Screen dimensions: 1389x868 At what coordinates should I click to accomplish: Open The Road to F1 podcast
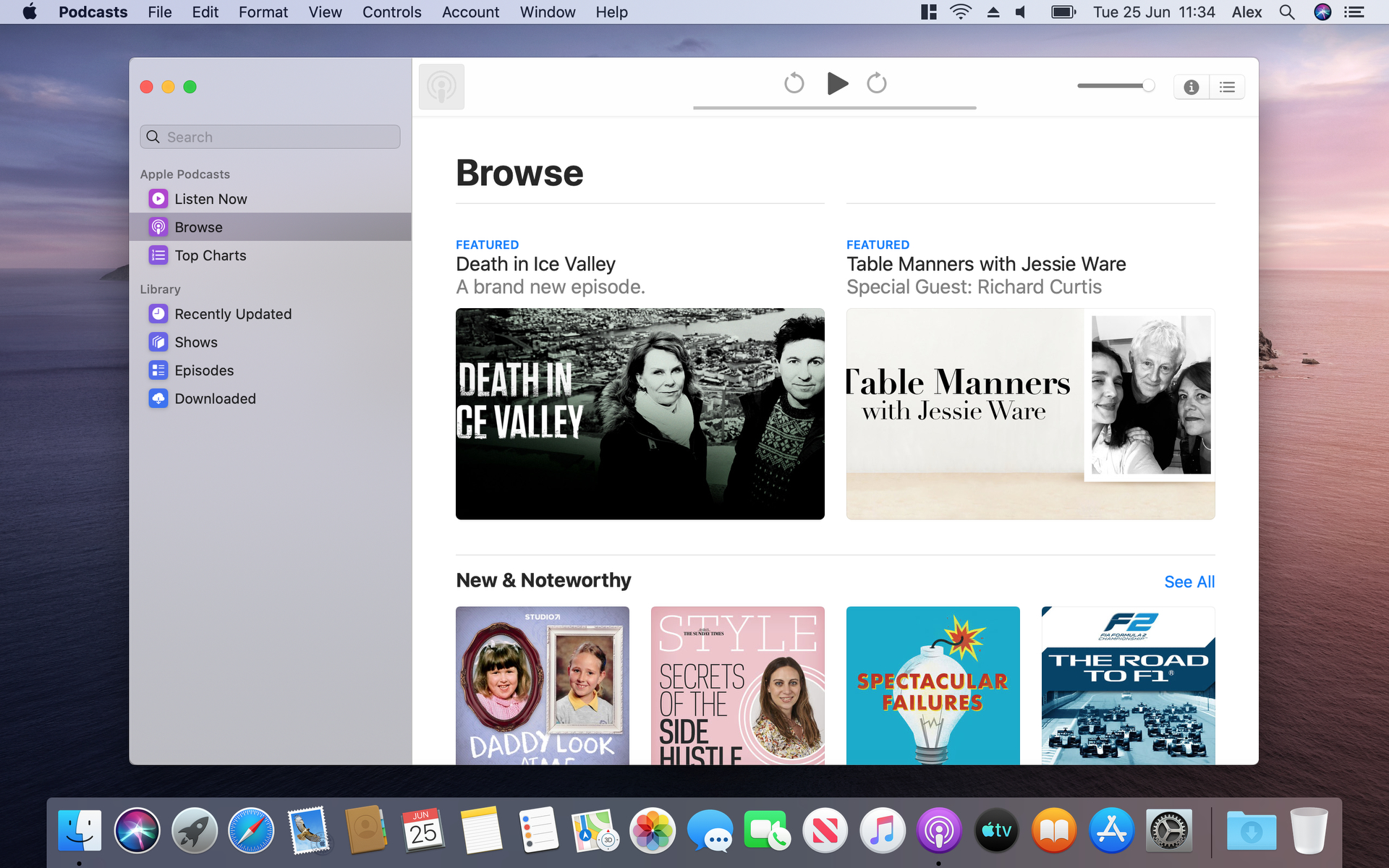pyautogui.click(x=1129, y=686)
